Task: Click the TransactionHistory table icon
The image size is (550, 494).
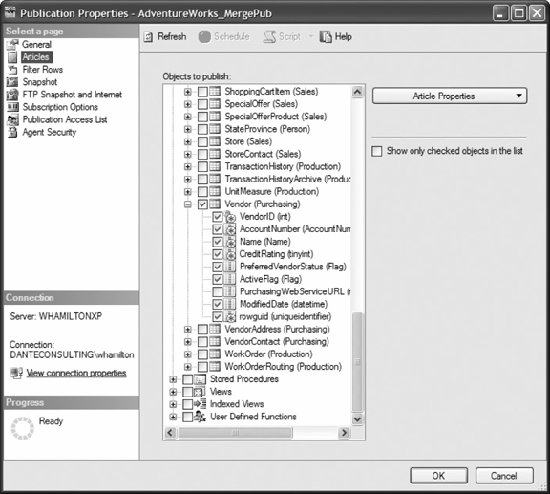Action: tap(215, 167)
